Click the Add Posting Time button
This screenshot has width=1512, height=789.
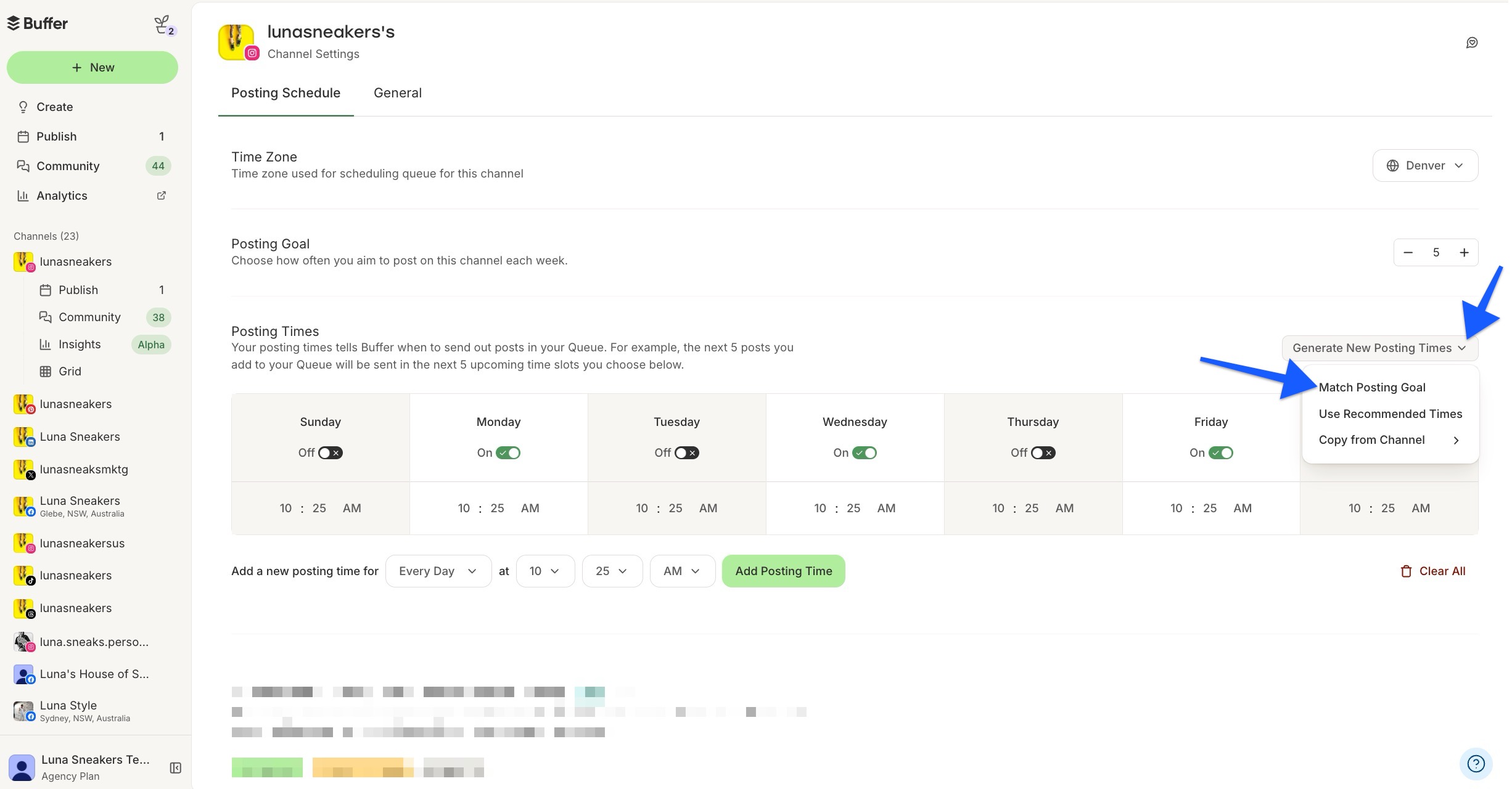coord(783,571)
